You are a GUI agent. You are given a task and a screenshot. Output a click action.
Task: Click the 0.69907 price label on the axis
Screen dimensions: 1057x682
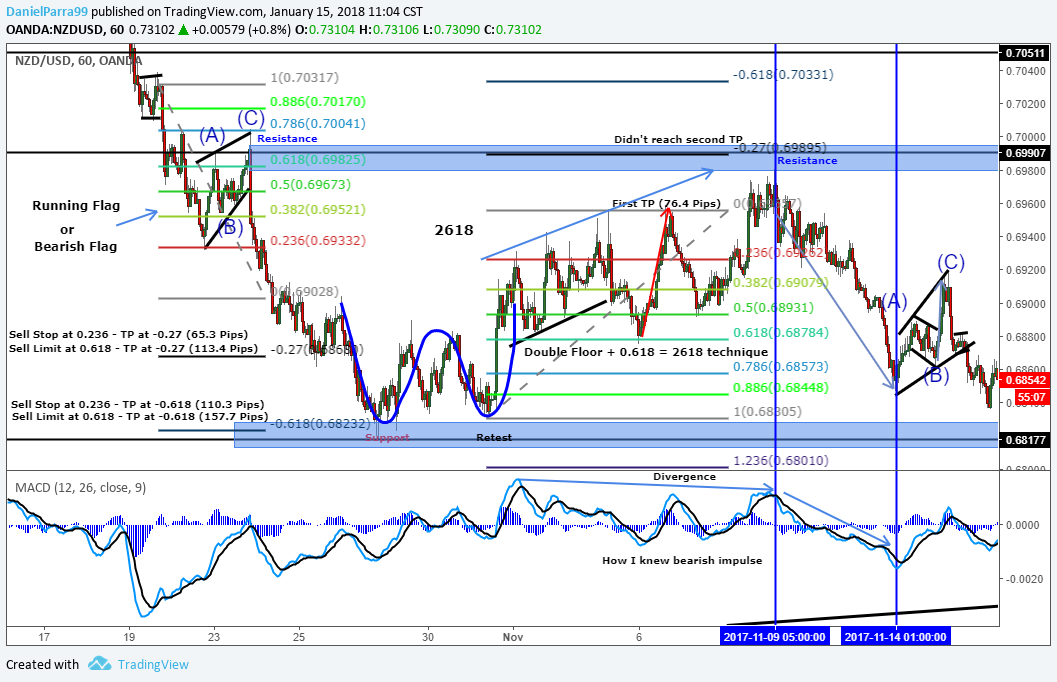[1025, 153]
